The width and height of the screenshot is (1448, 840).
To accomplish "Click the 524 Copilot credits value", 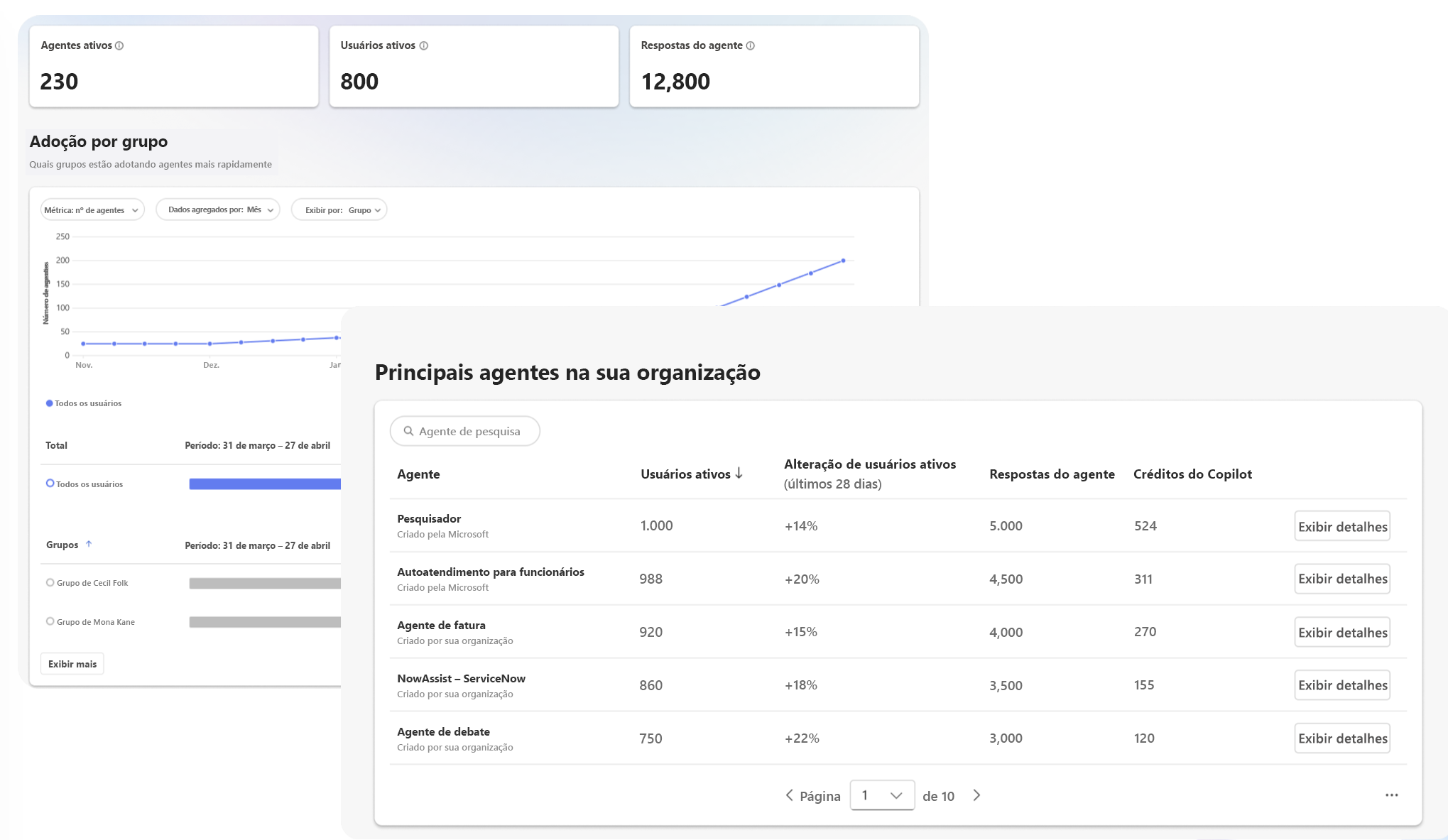I will [1145, 525].
